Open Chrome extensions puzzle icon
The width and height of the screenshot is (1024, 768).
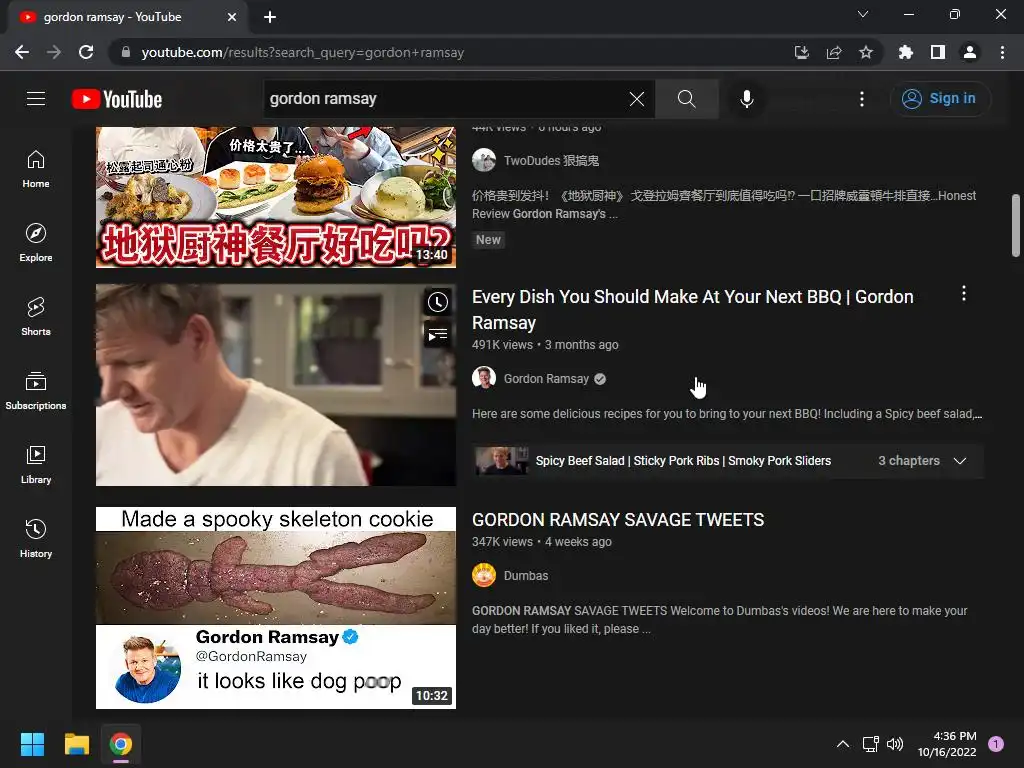tap(905, 52)
